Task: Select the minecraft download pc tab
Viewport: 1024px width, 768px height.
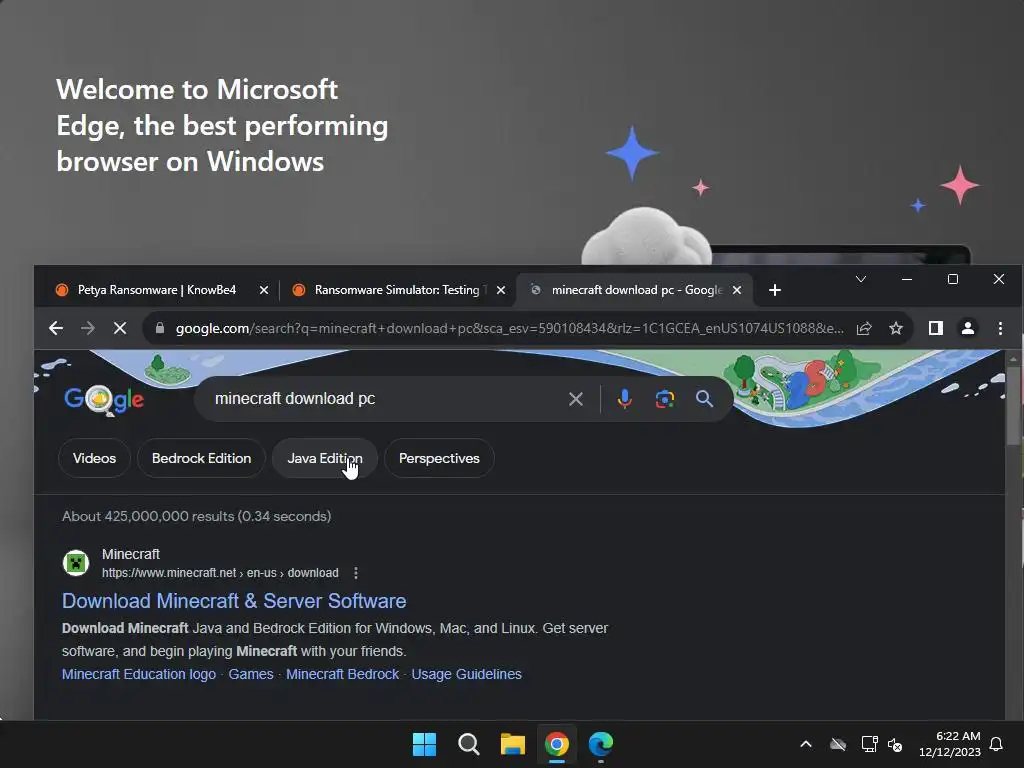Action: [x=633, y=290]
